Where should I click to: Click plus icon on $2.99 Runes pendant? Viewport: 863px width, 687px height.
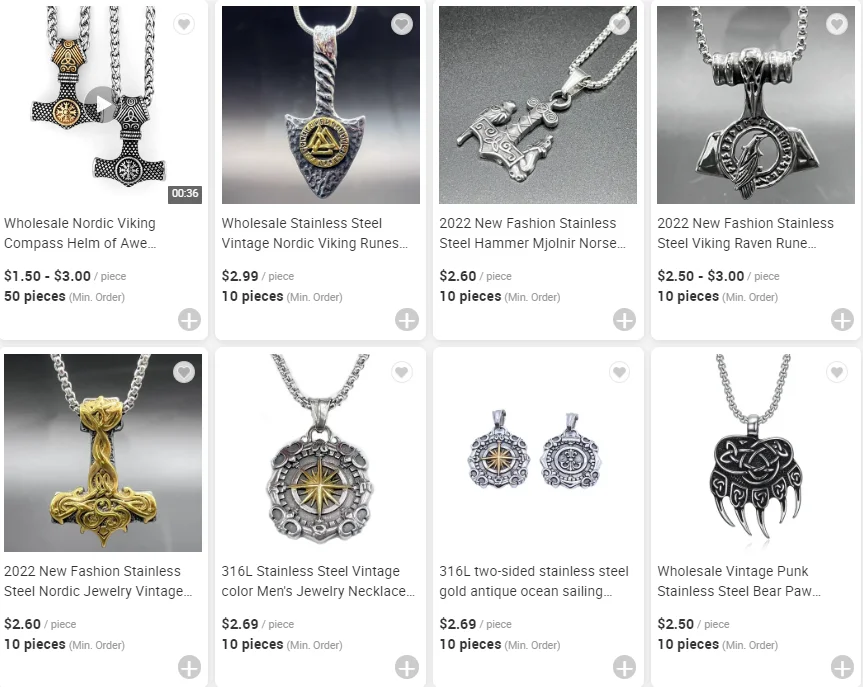tap(407, 320)
